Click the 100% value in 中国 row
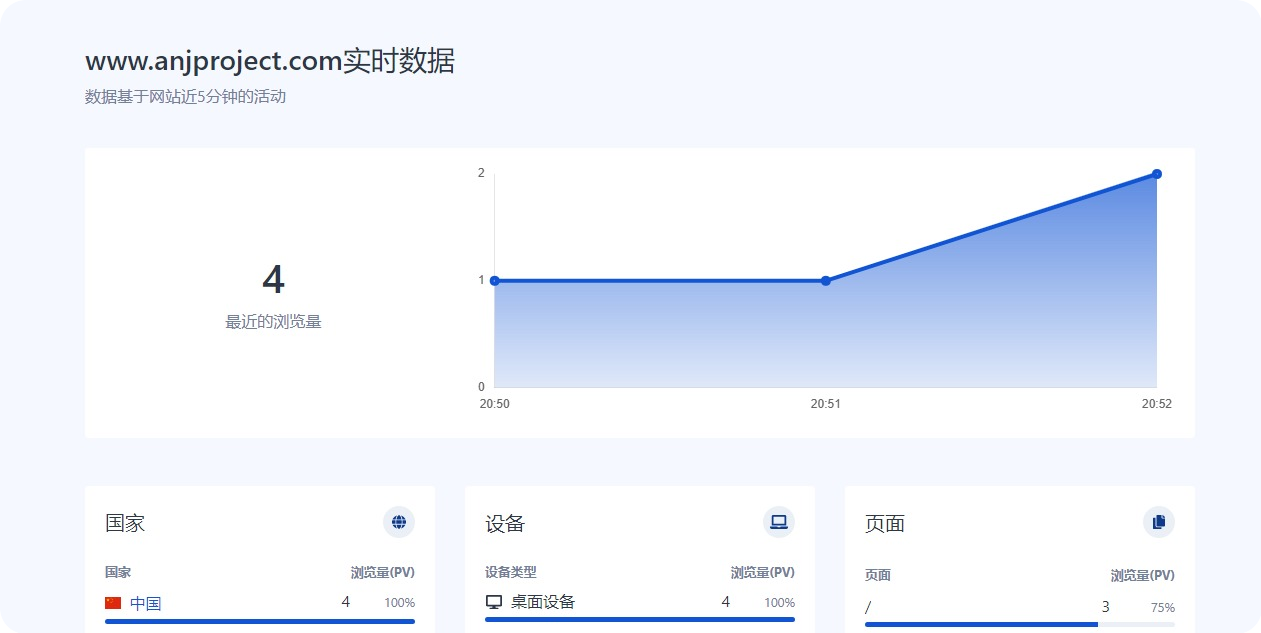This screenshot has height=633, width=1261. tap(399, 603)
